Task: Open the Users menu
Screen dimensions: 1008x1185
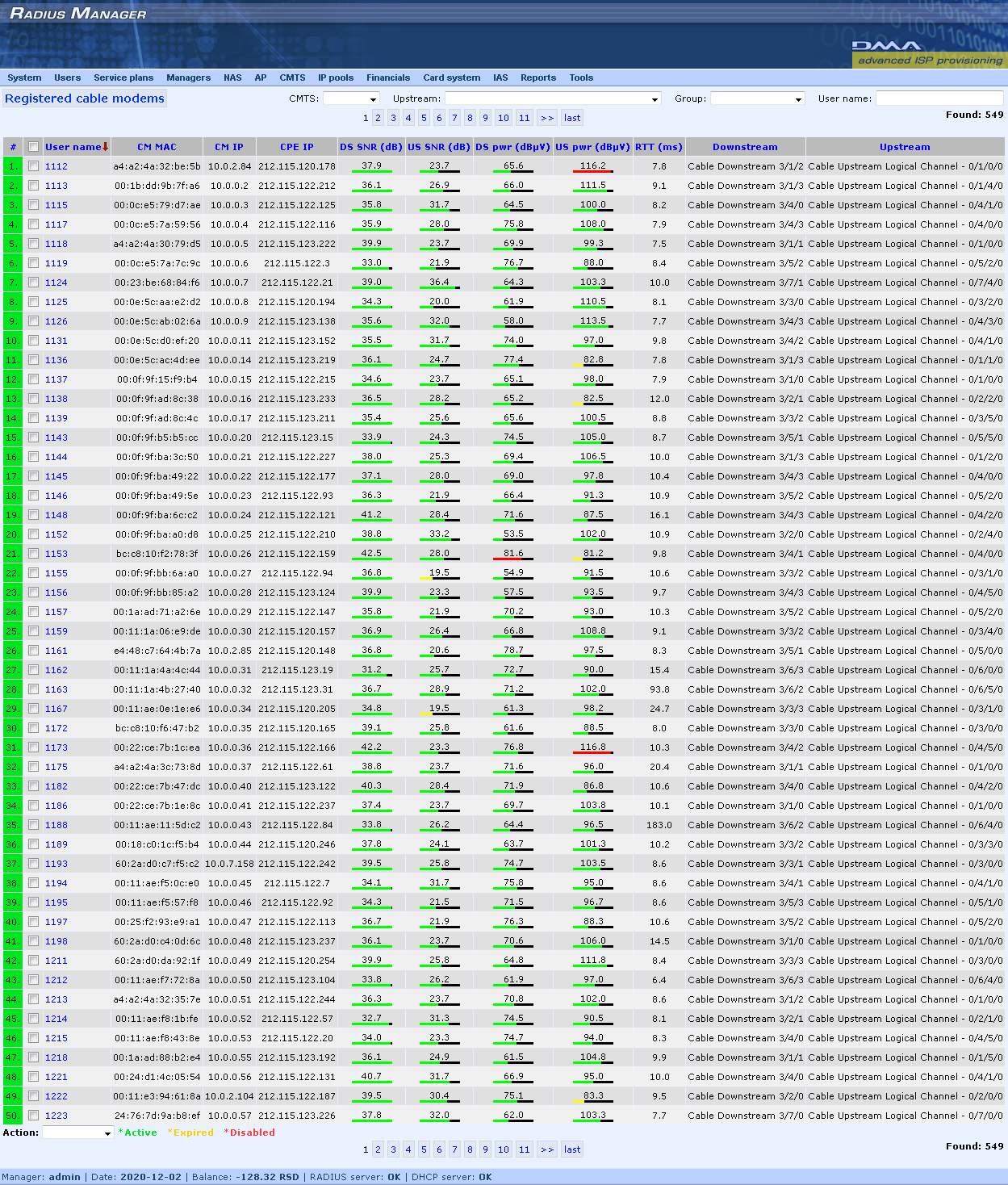Action: pos(67,77)
